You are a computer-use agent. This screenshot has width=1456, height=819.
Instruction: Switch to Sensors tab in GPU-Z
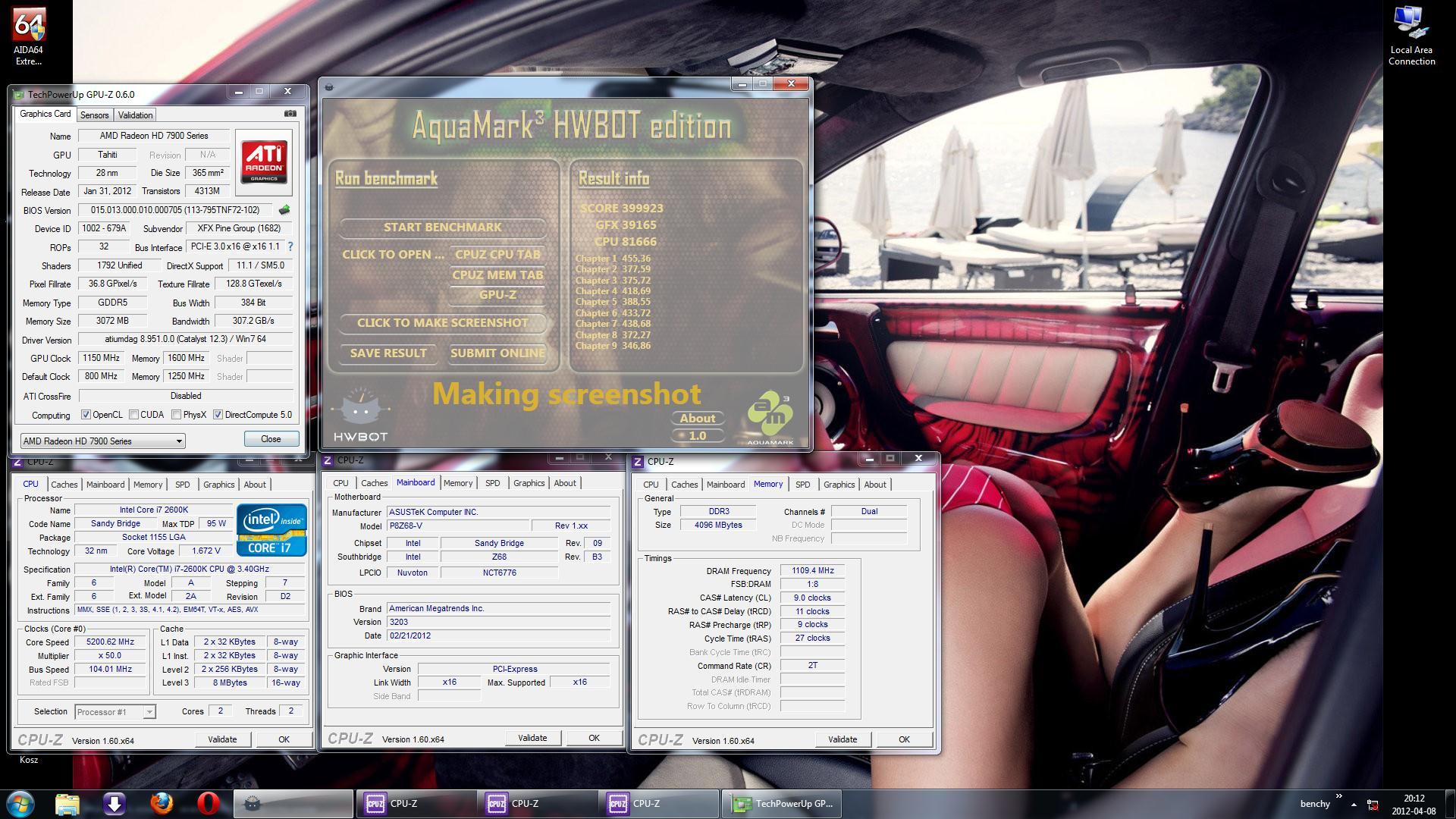point(95,115)
